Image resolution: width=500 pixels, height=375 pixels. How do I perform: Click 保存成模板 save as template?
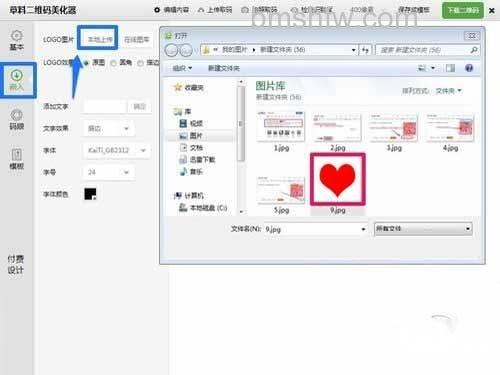click(x=414, y=10)
